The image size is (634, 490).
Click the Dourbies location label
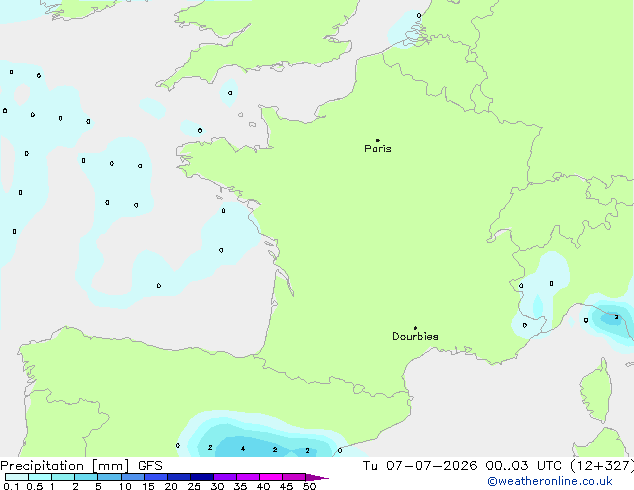click(415, 336)
